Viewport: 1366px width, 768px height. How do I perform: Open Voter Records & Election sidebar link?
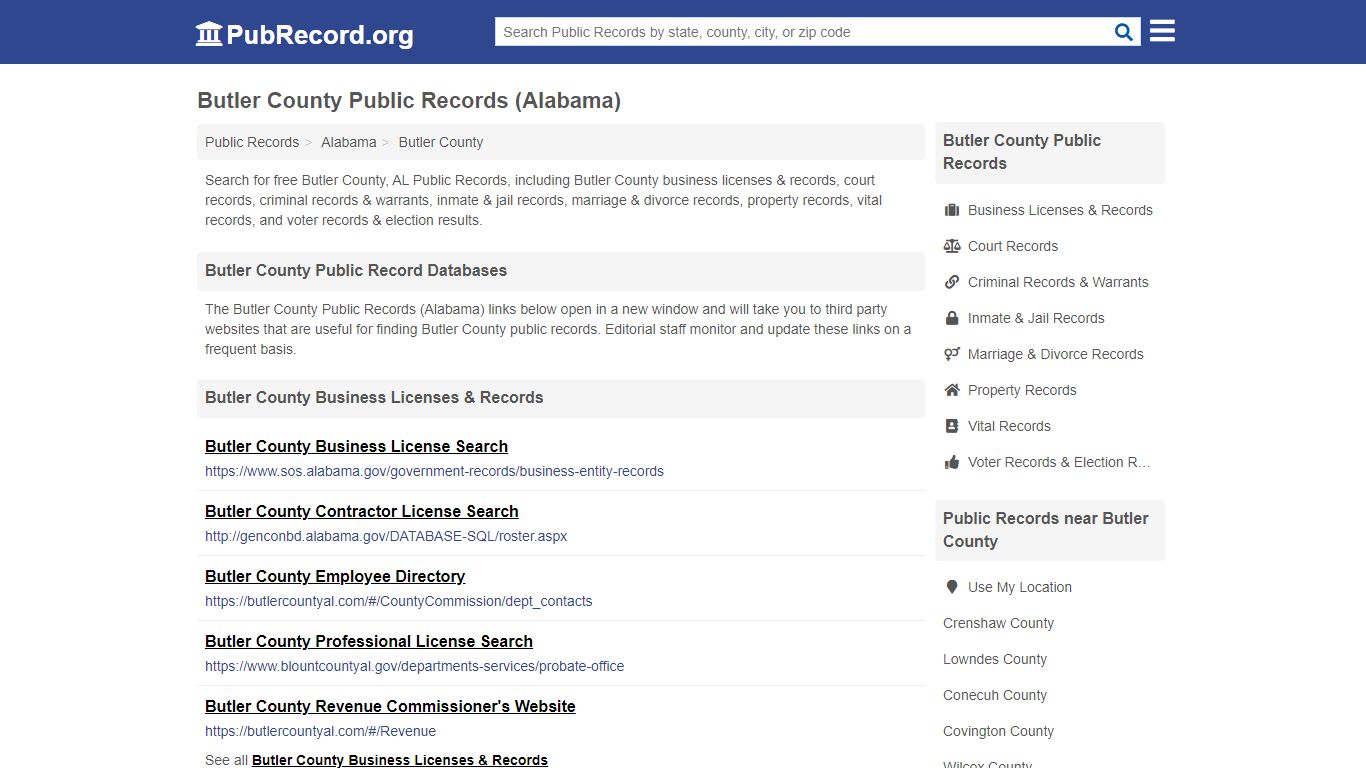coord(1059,462)
